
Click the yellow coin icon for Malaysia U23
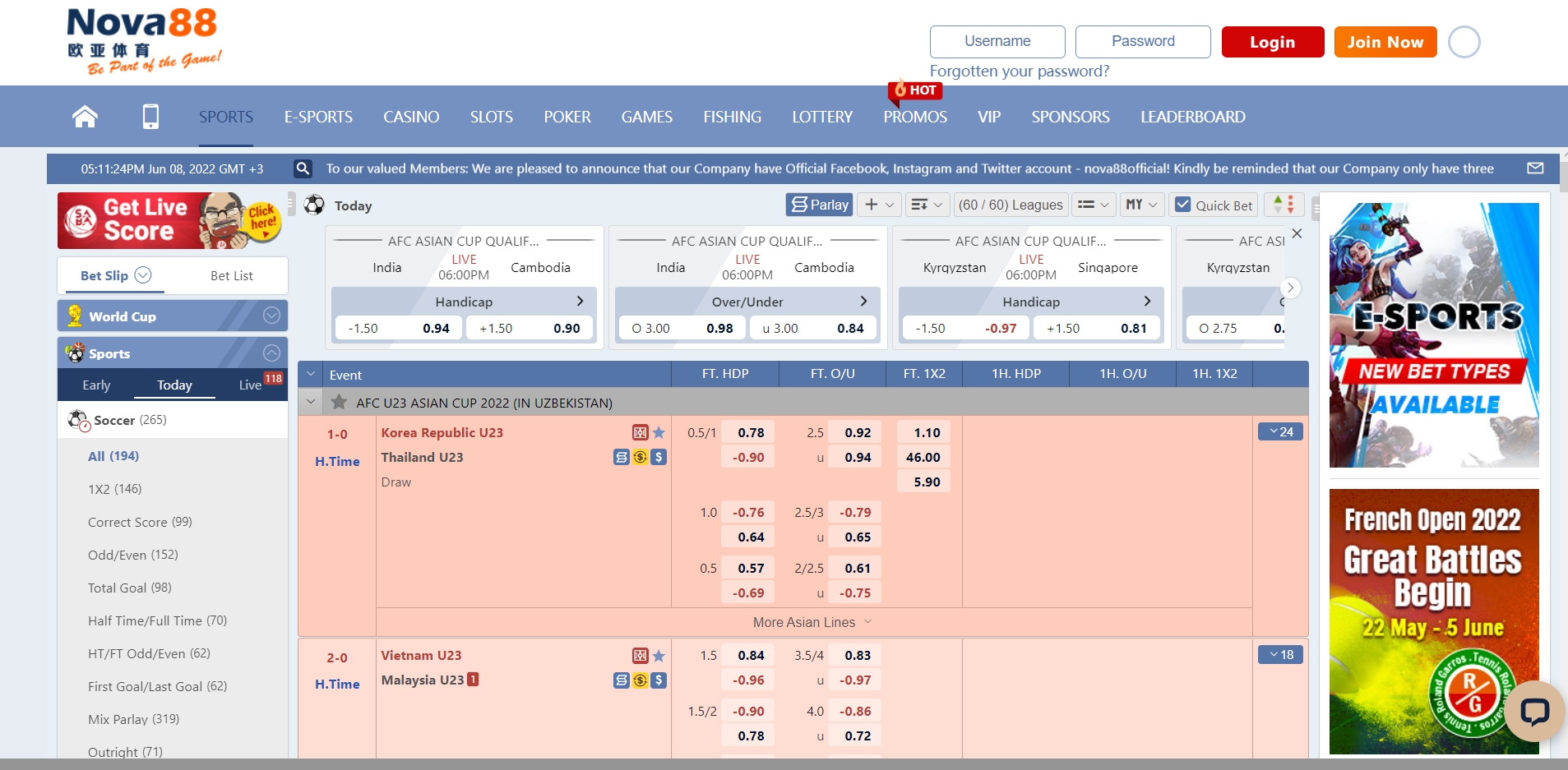point(641,680)
